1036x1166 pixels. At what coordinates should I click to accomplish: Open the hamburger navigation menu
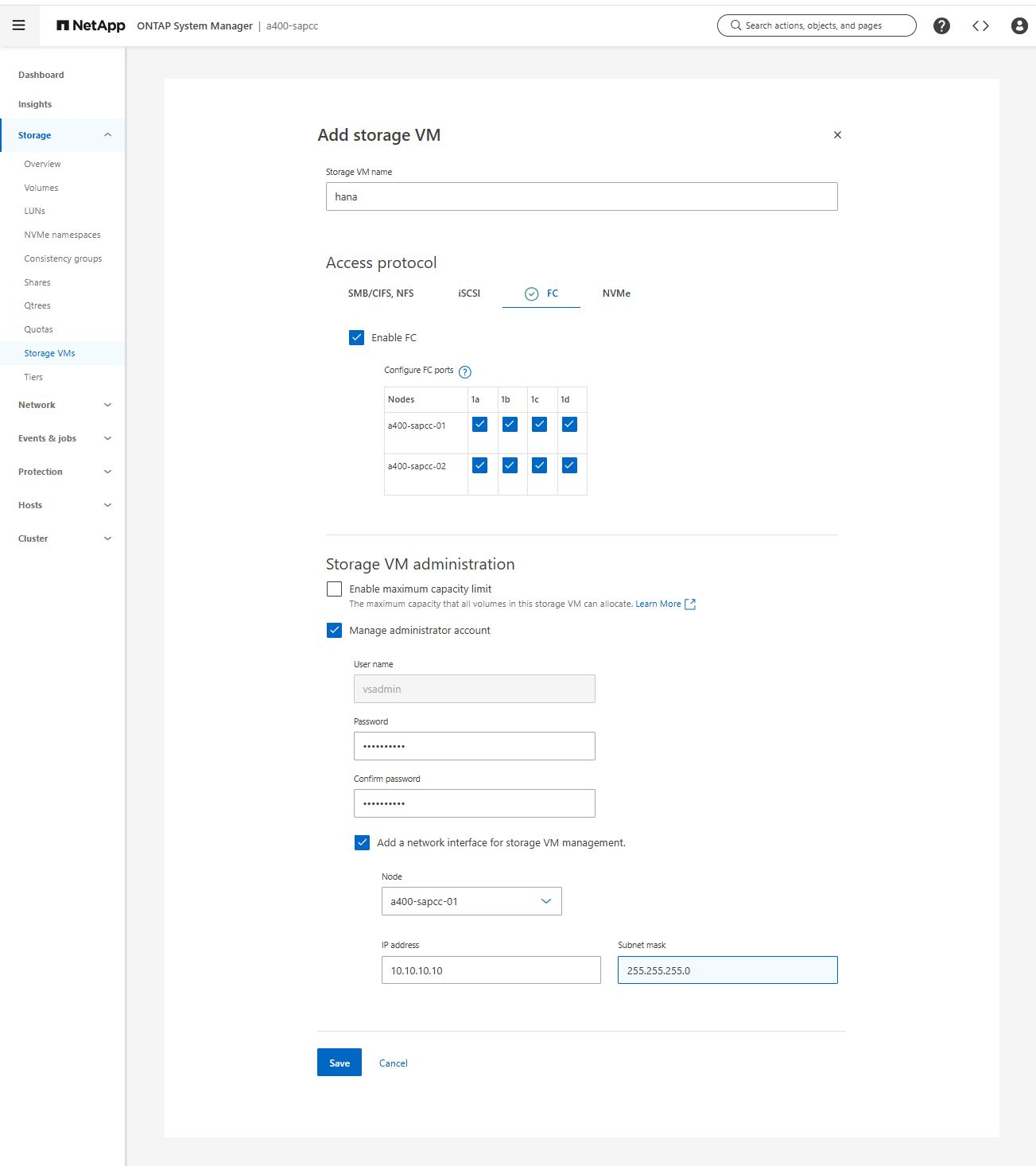(x=19, y=25)
